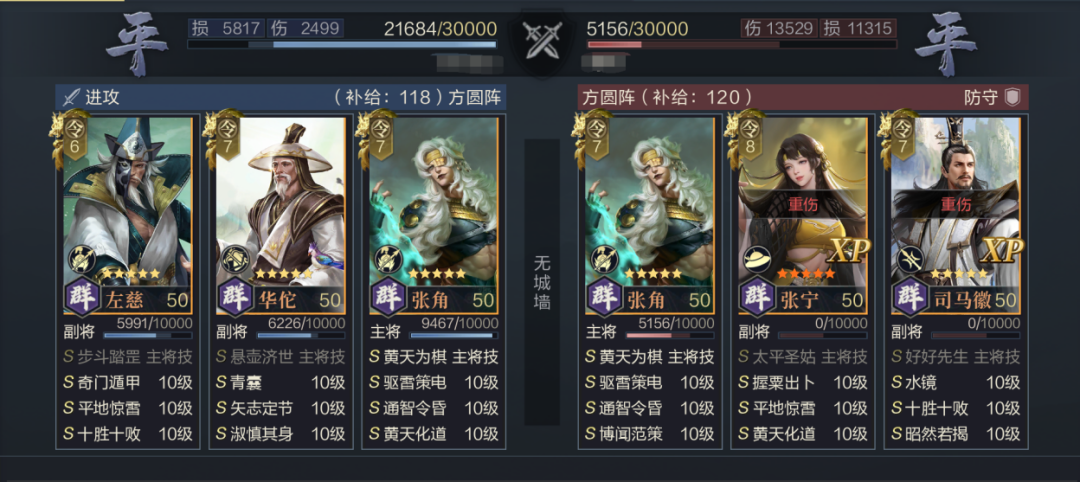Screen dimensions: 1080x482
Task: Click the defender's 5156/30000 troop bar
Action: pyautogui.click(x=742, y=45)
